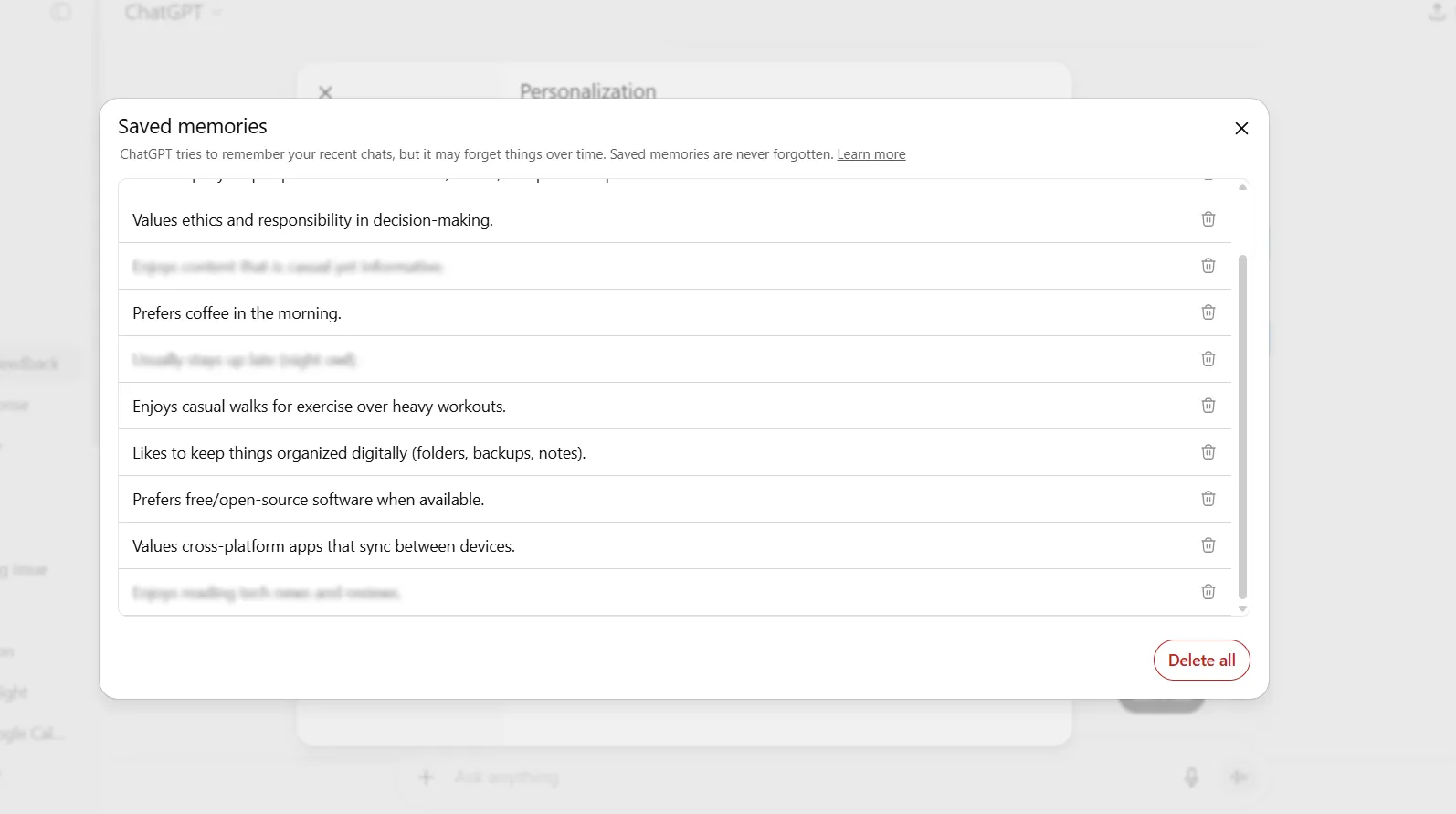
Task: Click trash icon below the ethics memory row
Action: click(x=1208, y=266)
